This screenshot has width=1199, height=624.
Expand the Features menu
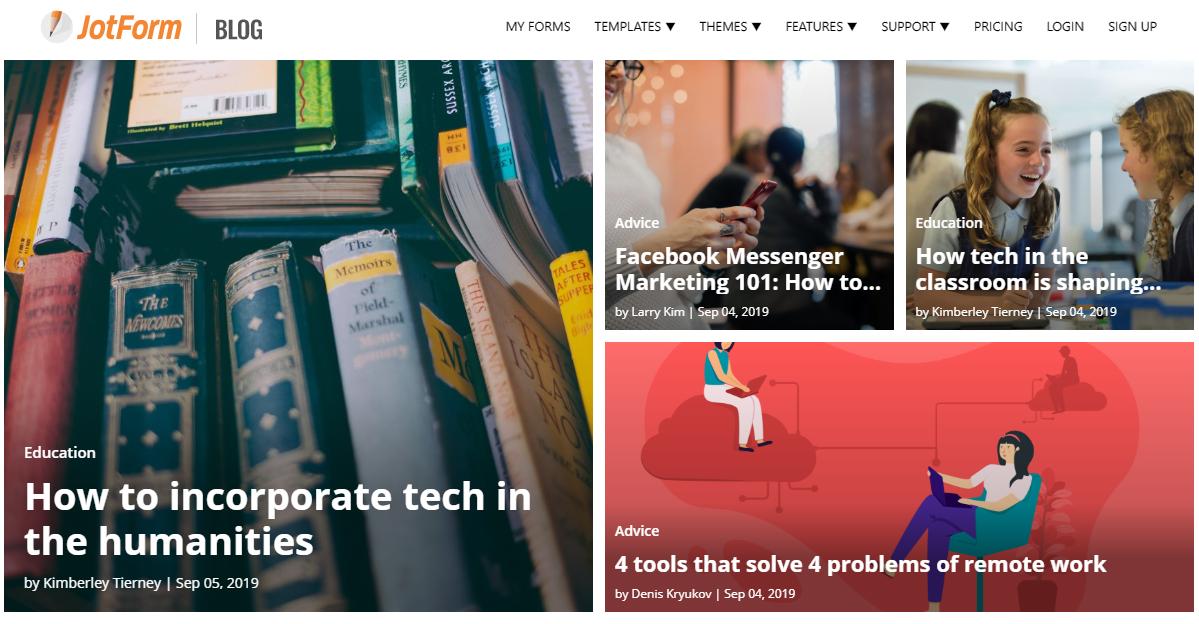click(x=821, y=27)
